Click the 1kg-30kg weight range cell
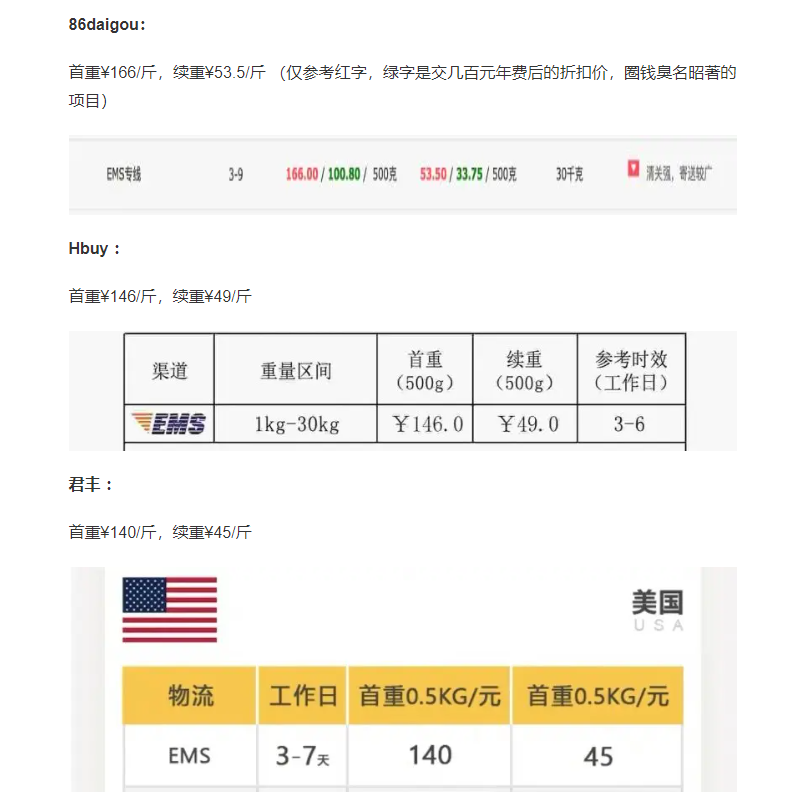The image size is (802, 802). click(296, 424)
